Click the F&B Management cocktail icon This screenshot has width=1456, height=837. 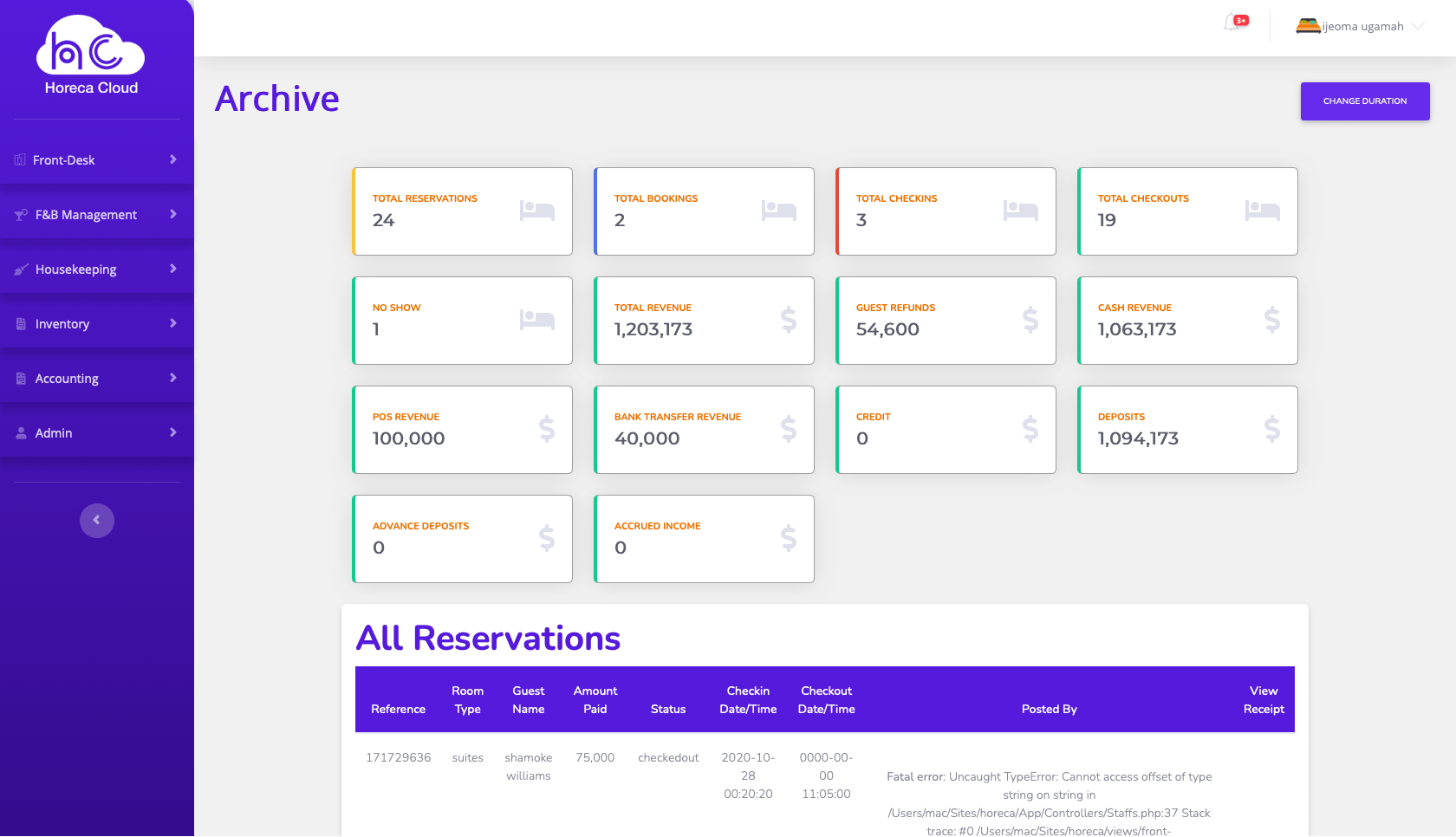click(x=21, y=215)
